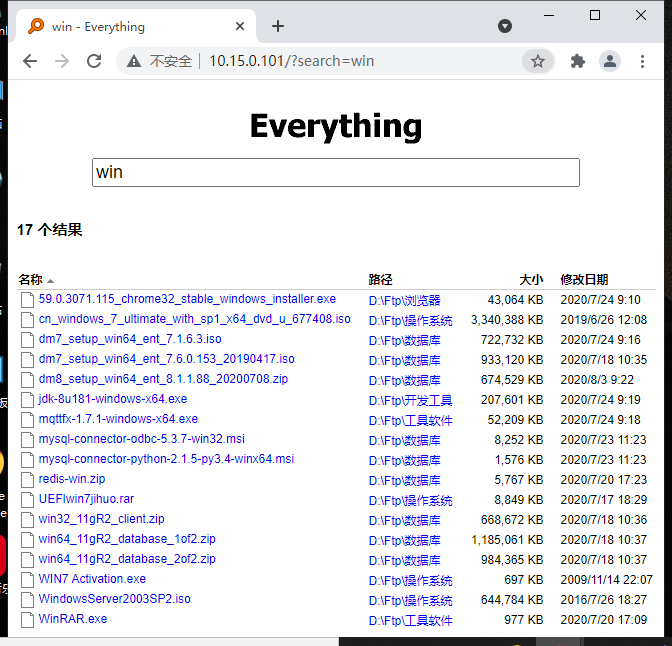Click the Everything search box containing 'win'
The width and height of the screenshot is (672, 646).
pyautogui.click(x=336, y=172)
